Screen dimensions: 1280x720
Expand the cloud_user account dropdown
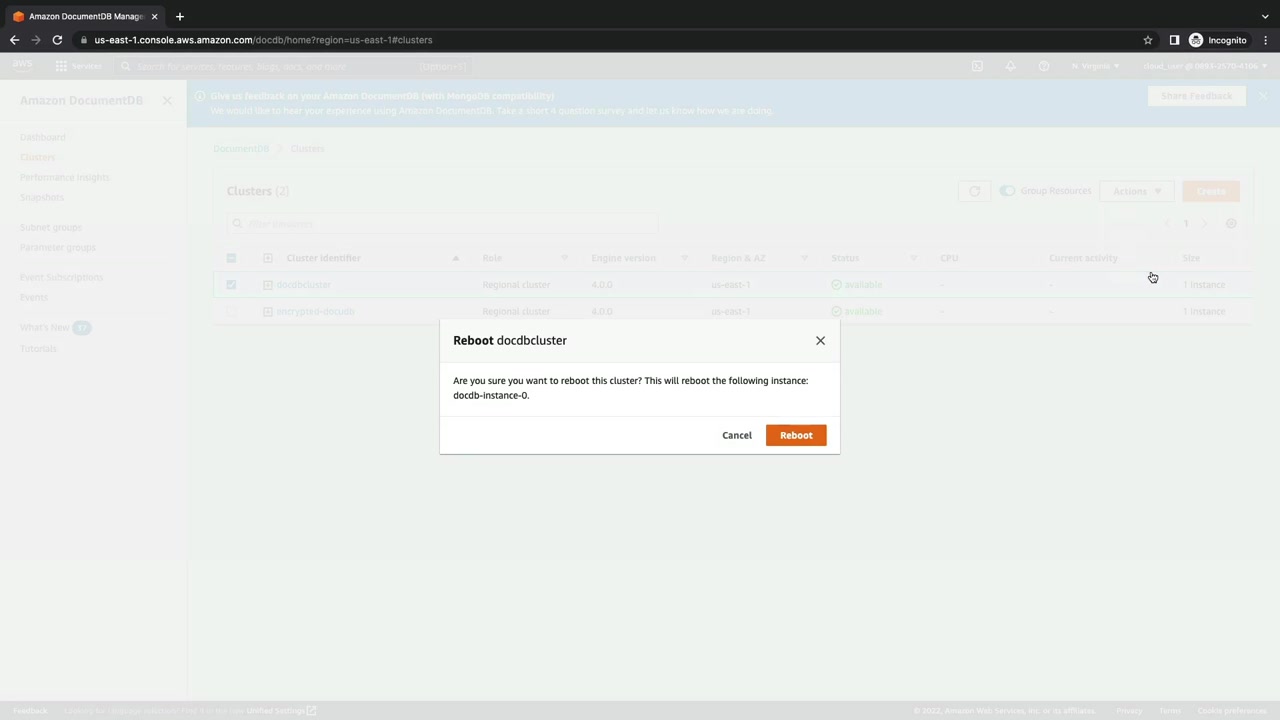(x=1205, y=66)
